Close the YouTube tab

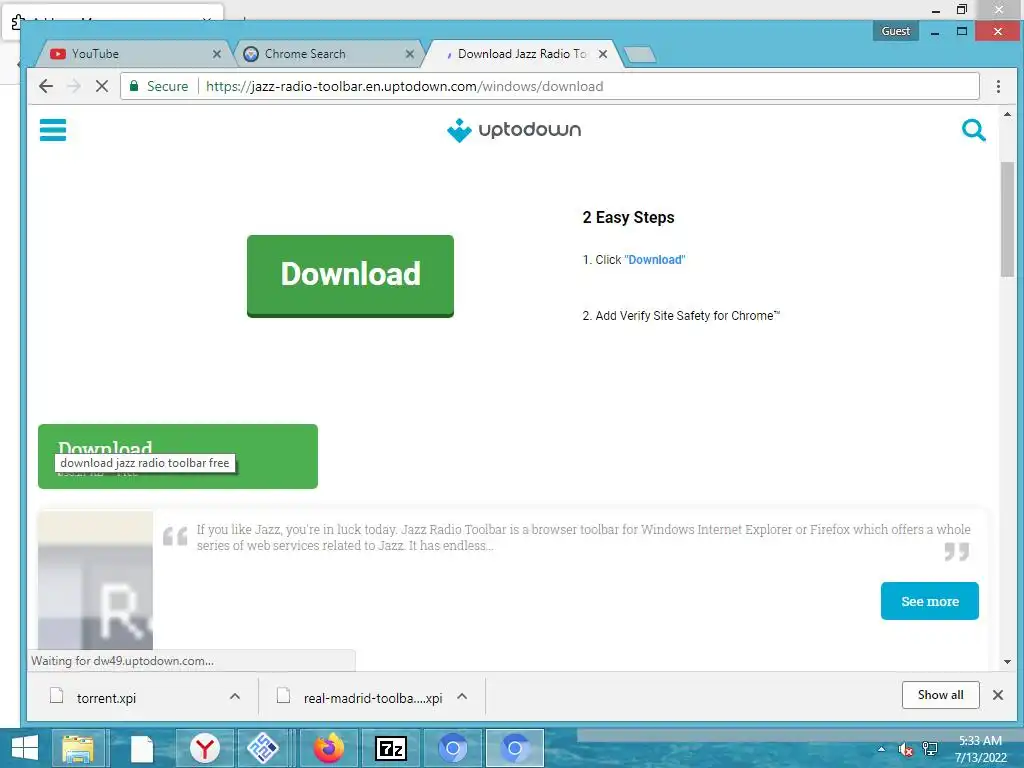pyautogui.click(x=217, y=54)
